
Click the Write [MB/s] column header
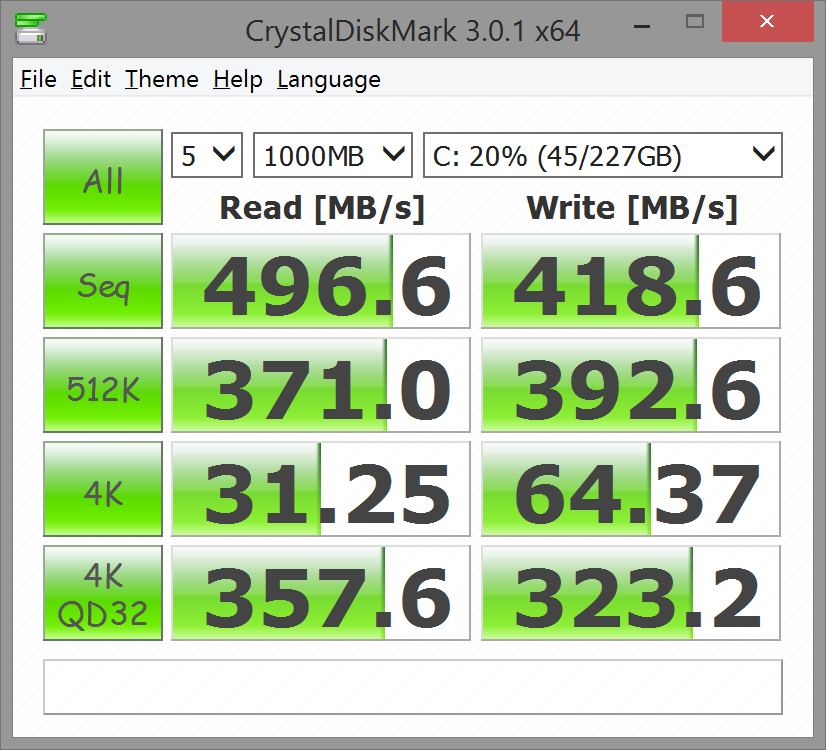point(632,208)
